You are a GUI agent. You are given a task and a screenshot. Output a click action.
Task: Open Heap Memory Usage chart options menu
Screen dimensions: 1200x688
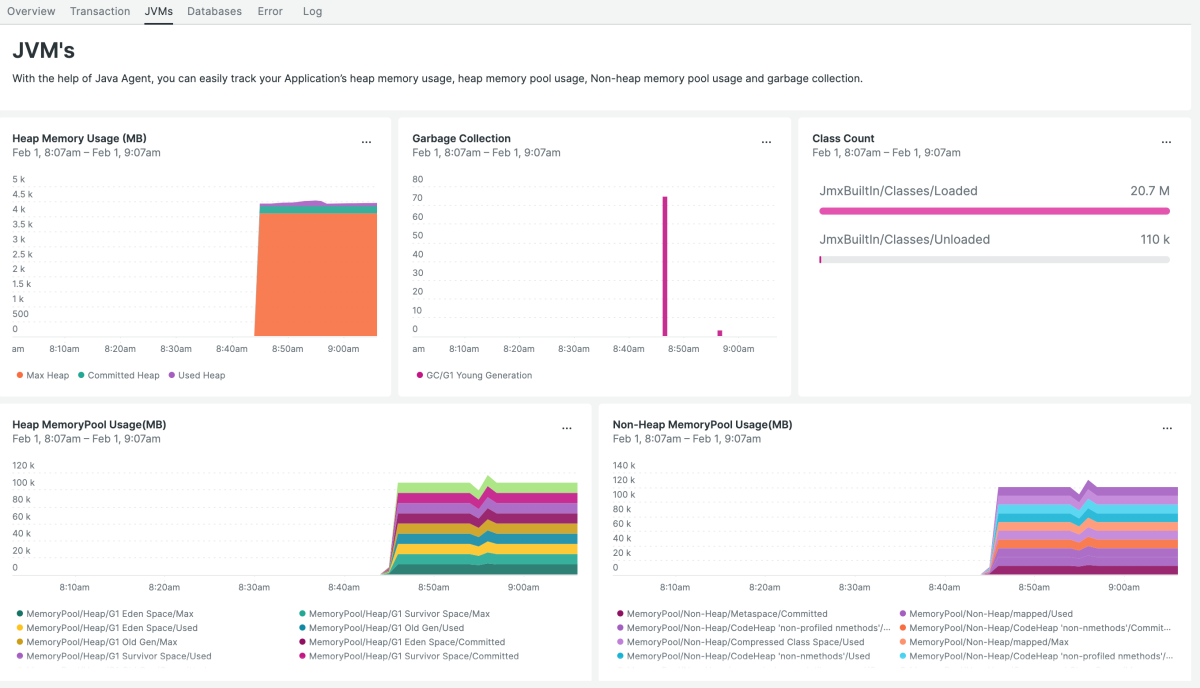(x=366, y=142)
